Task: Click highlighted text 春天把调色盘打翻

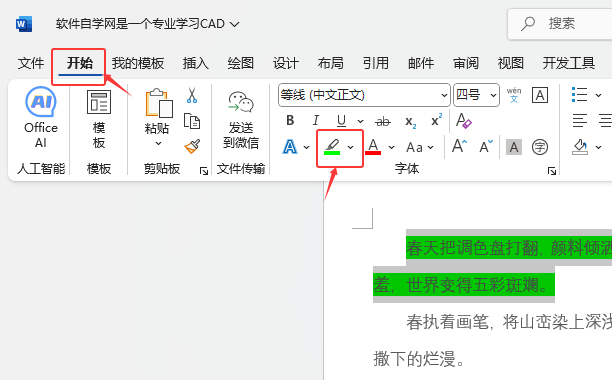Action: (472, 248)
